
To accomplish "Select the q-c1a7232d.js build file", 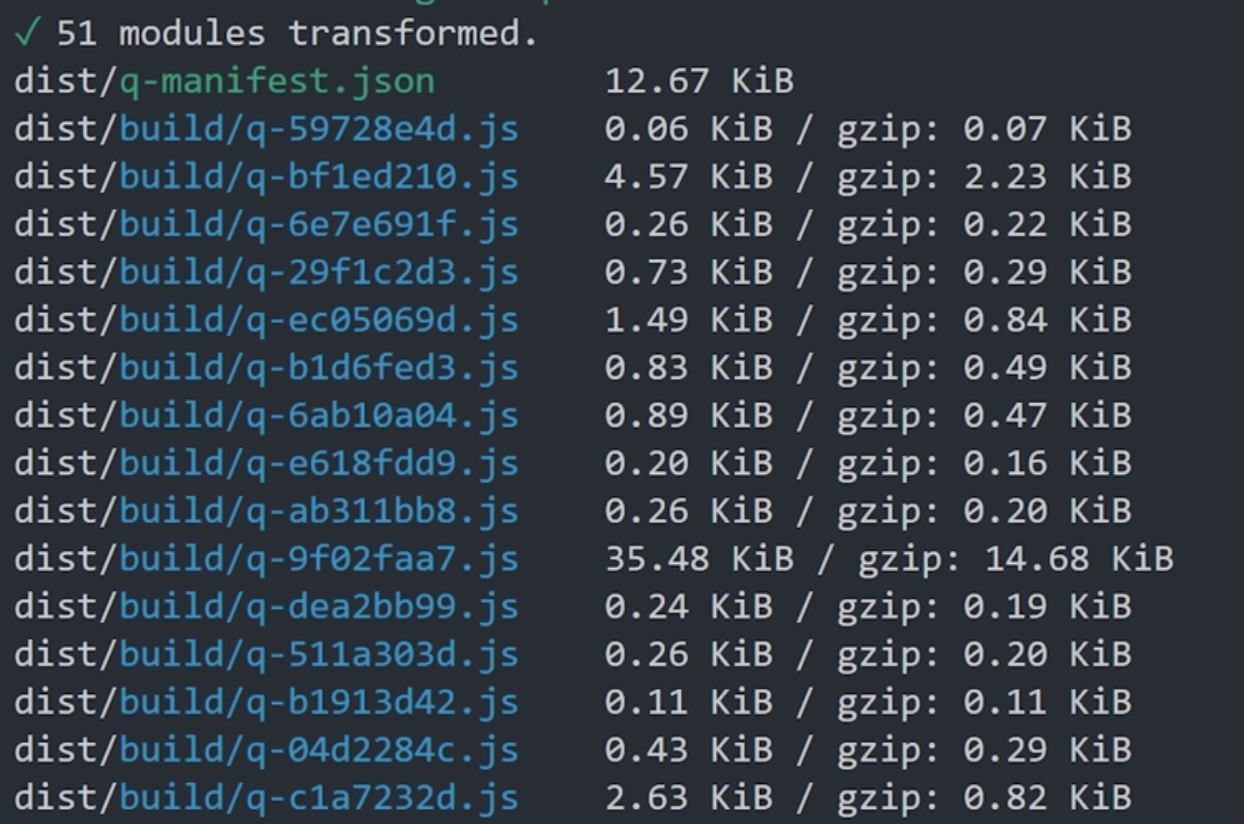I will click(266, 798).
